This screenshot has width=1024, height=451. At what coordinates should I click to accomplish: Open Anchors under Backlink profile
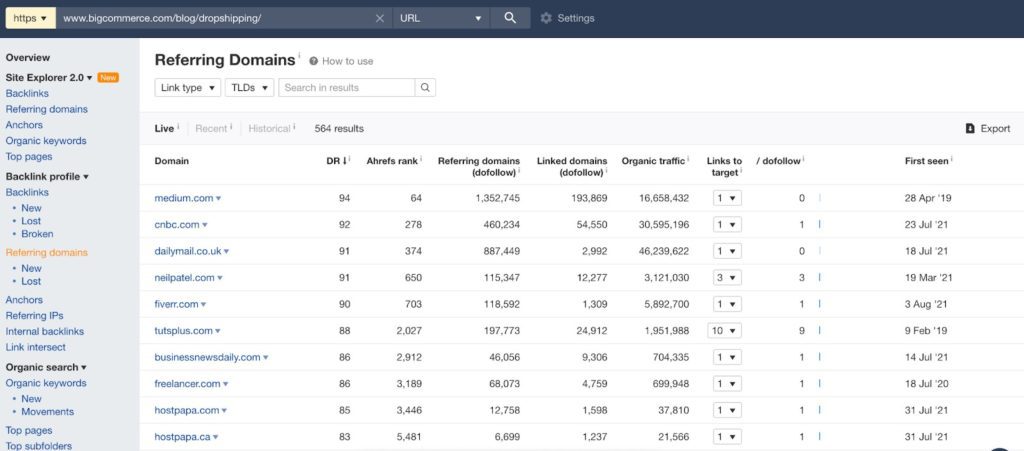(24, 300)
